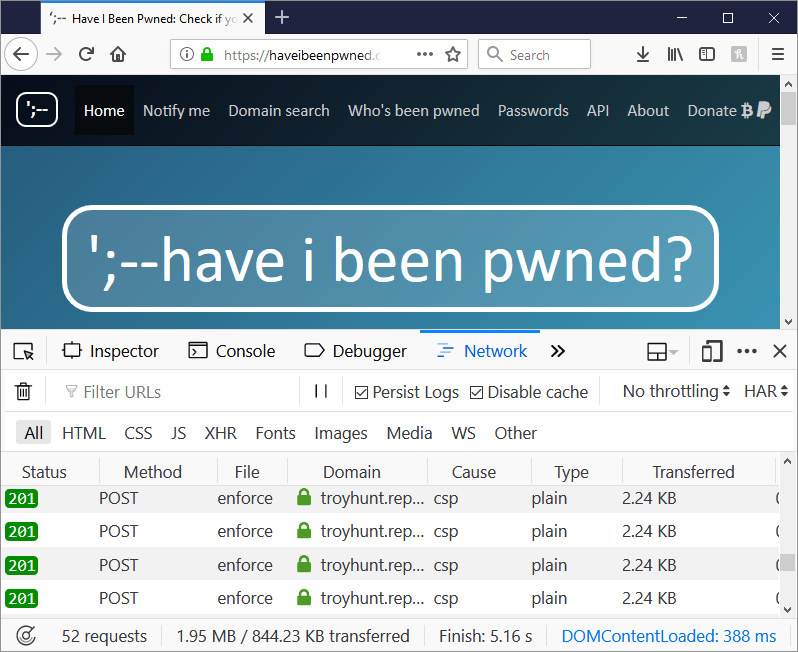Filter requests by CSS

tap(138, 433)
